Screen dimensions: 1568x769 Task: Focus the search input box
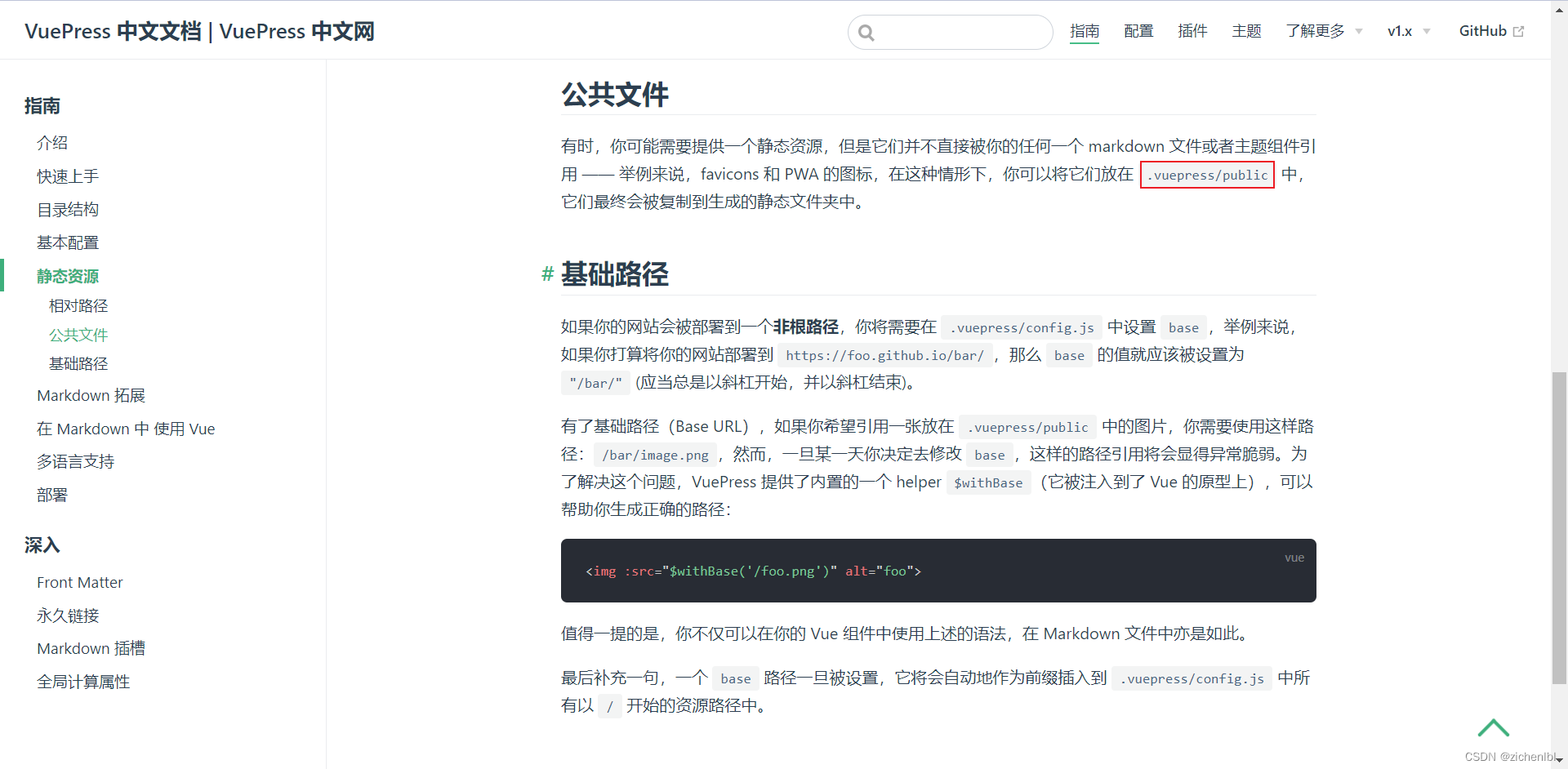tap(951, 33)
